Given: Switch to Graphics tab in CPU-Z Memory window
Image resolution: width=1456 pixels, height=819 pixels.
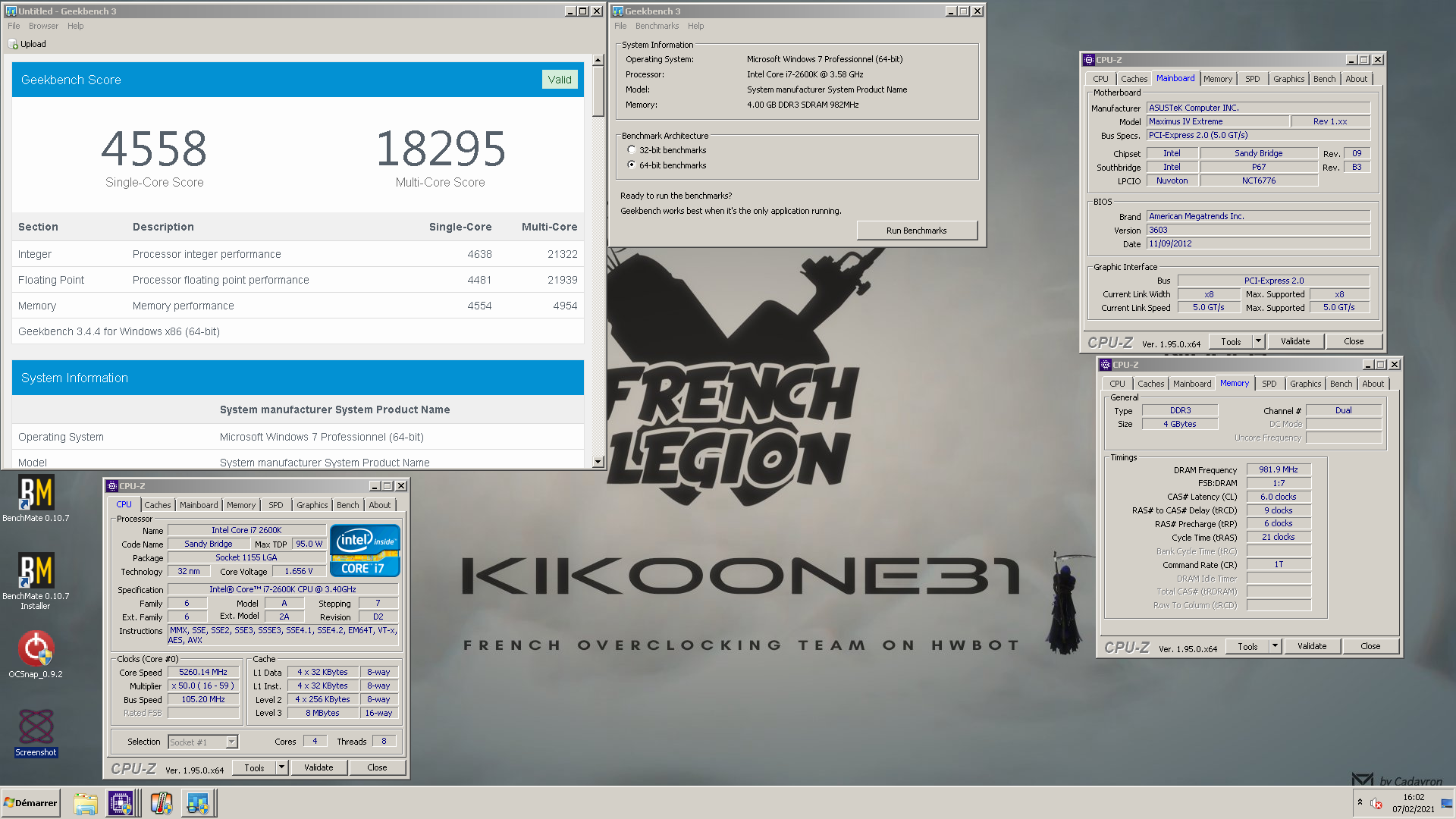Looking at the screenshot, I should pos(1305,384).
